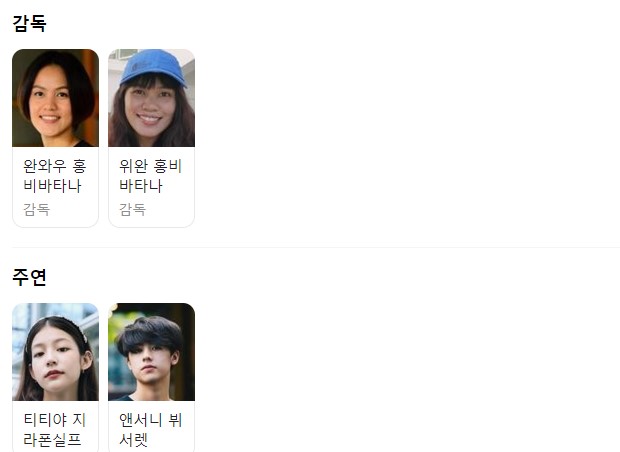Select the 앤서니 뷔서렛 name link
This screenshot has height=452, width=620.
(x=151, y=430)
